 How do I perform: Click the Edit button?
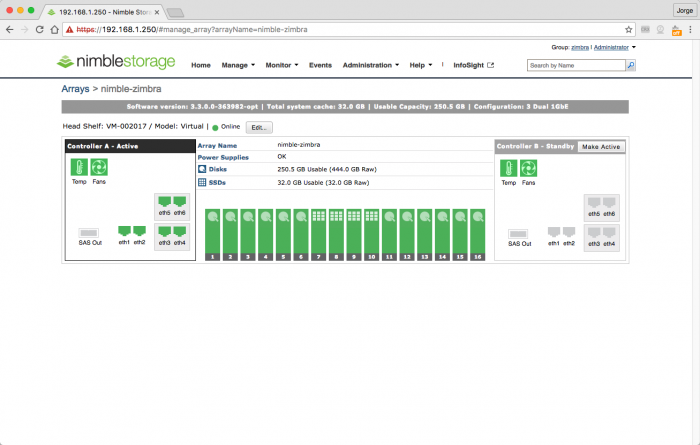(x=259, y=128)
